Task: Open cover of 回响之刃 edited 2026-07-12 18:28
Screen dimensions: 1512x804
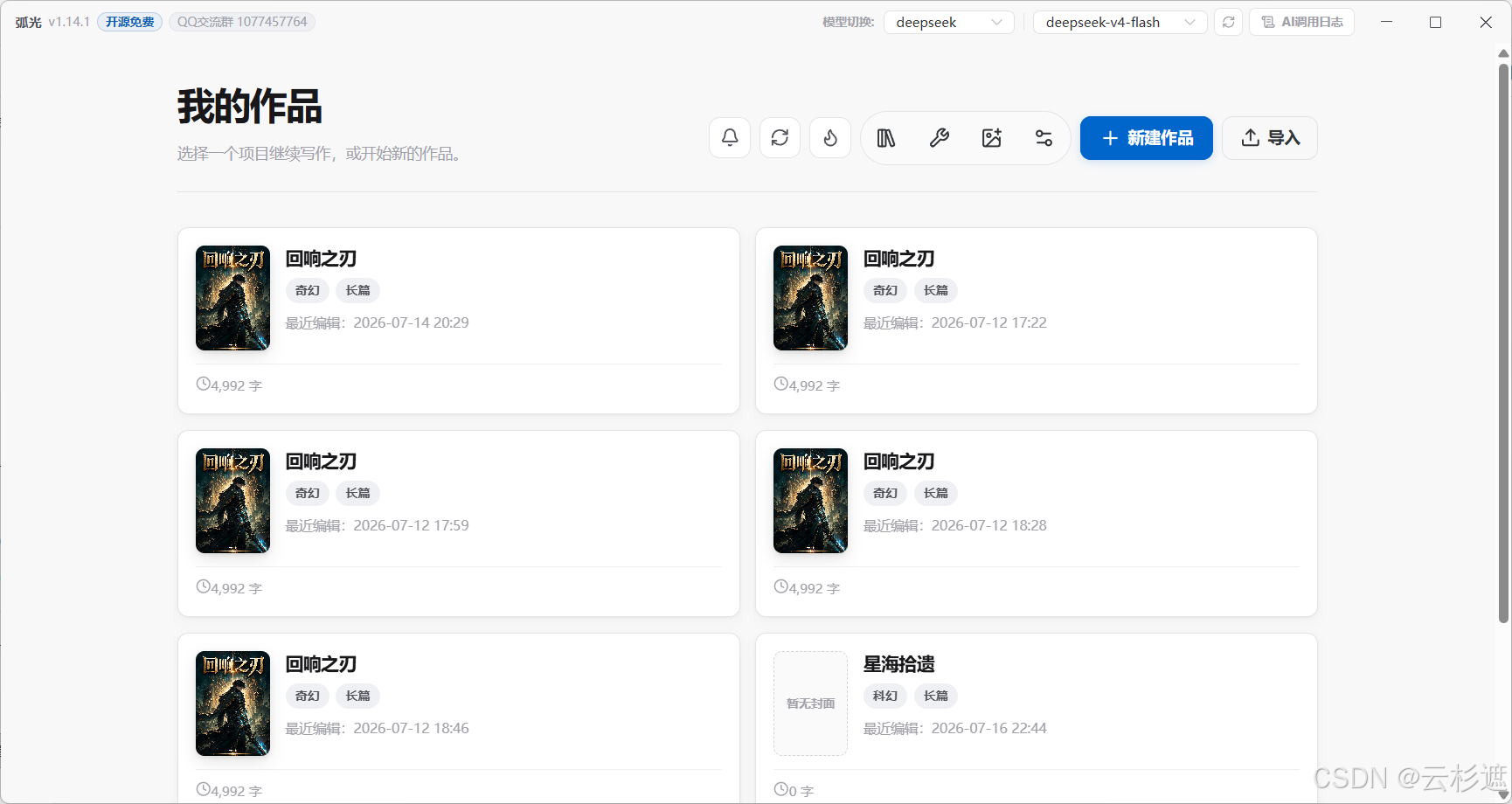Action: tap(810, 501)
